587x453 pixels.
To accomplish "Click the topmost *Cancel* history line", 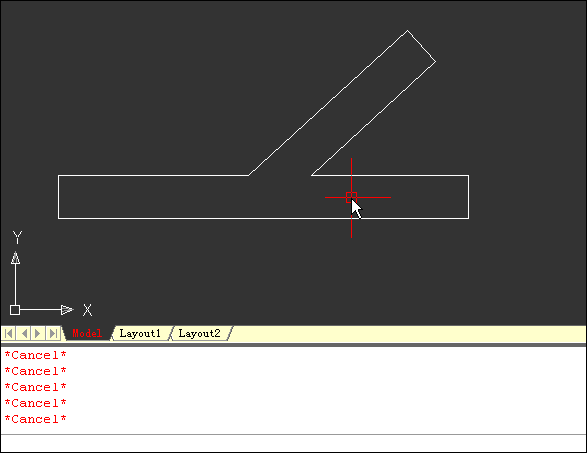I will click(x=36, y=355).
